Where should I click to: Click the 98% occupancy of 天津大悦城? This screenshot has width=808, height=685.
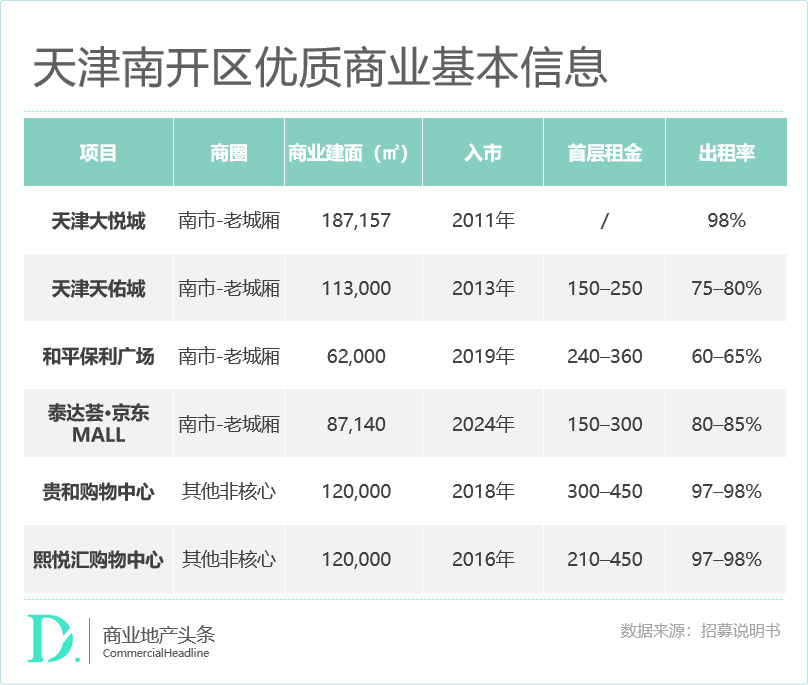coord(727,221)
